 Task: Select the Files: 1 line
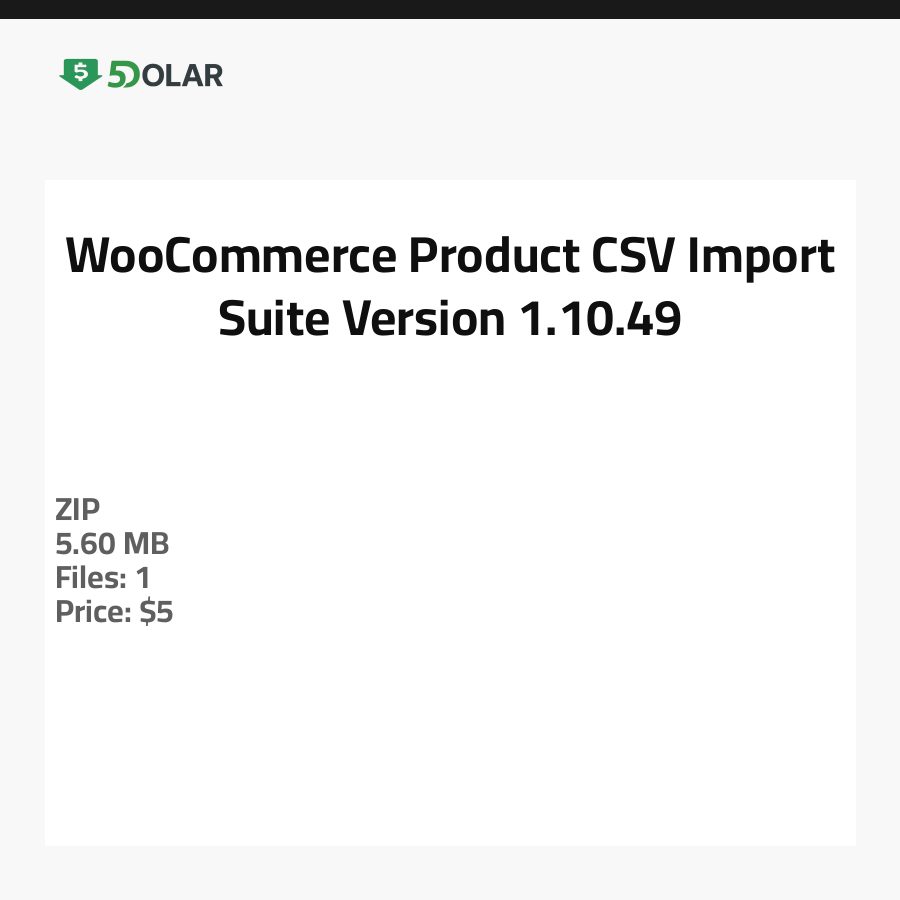103,578
